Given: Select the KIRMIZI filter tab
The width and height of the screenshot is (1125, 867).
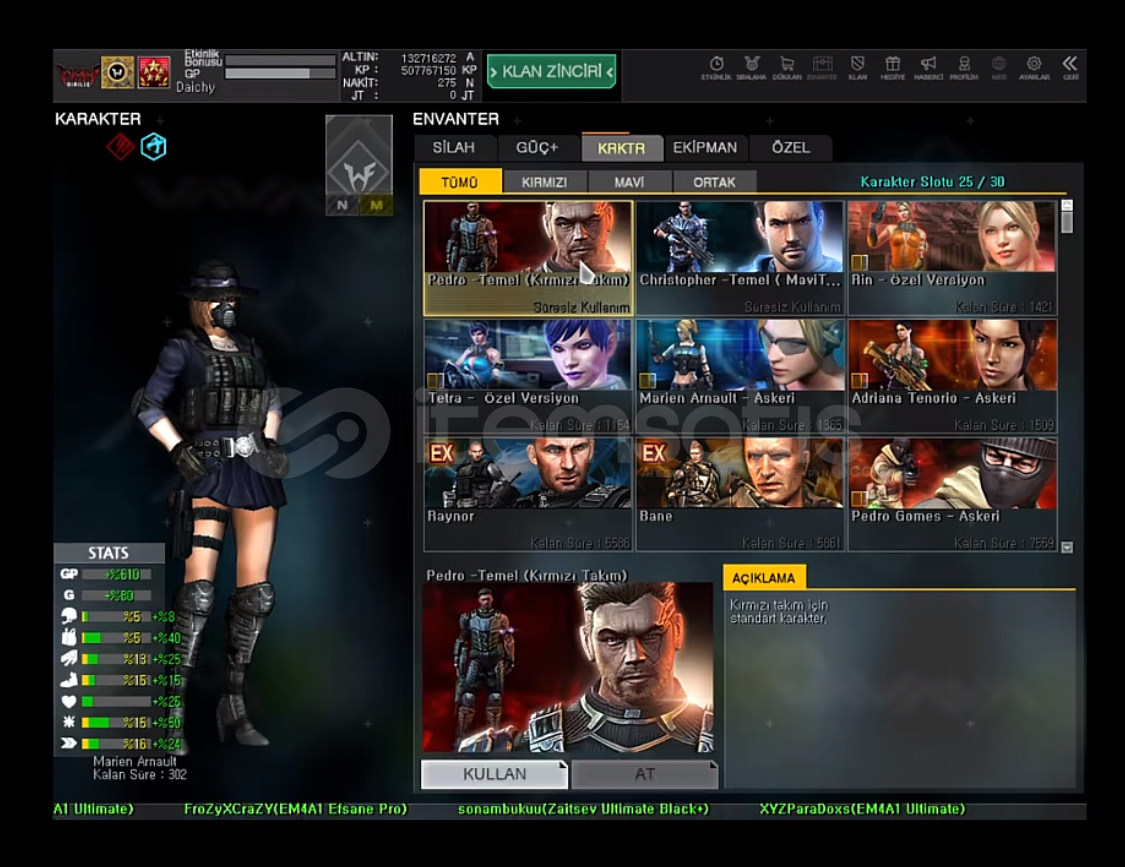Looking at the screenshot, I should pyautogui.click(x=545, y=182).
